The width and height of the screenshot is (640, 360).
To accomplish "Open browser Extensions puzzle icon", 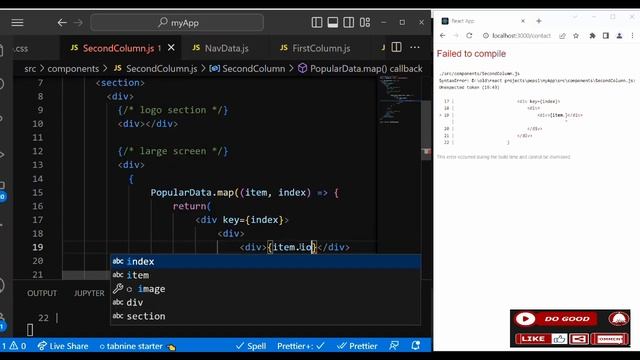I will [x=592, y=36].
